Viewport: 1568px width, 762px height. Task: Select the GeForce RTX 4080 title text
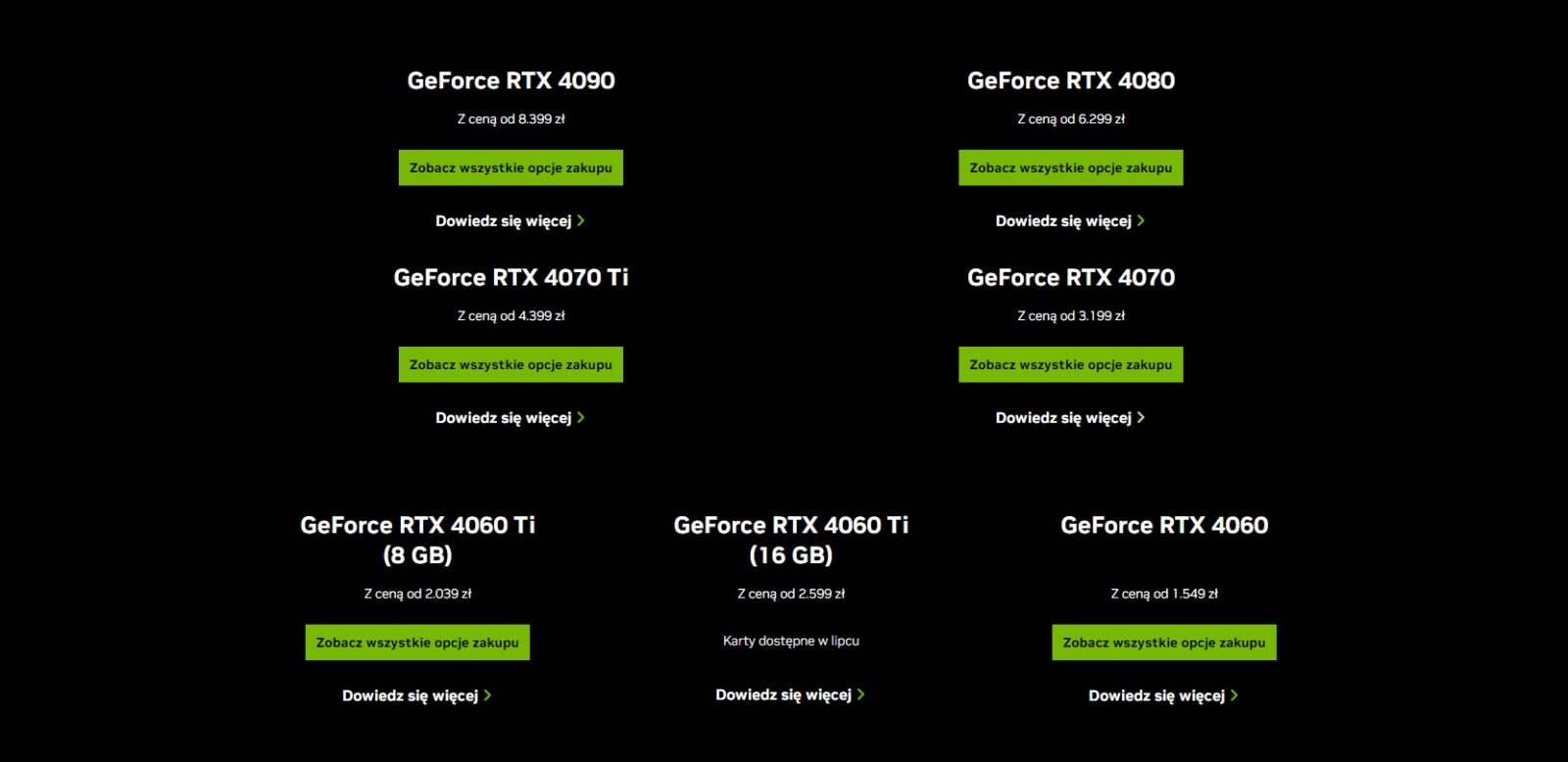coord(1070,81)
